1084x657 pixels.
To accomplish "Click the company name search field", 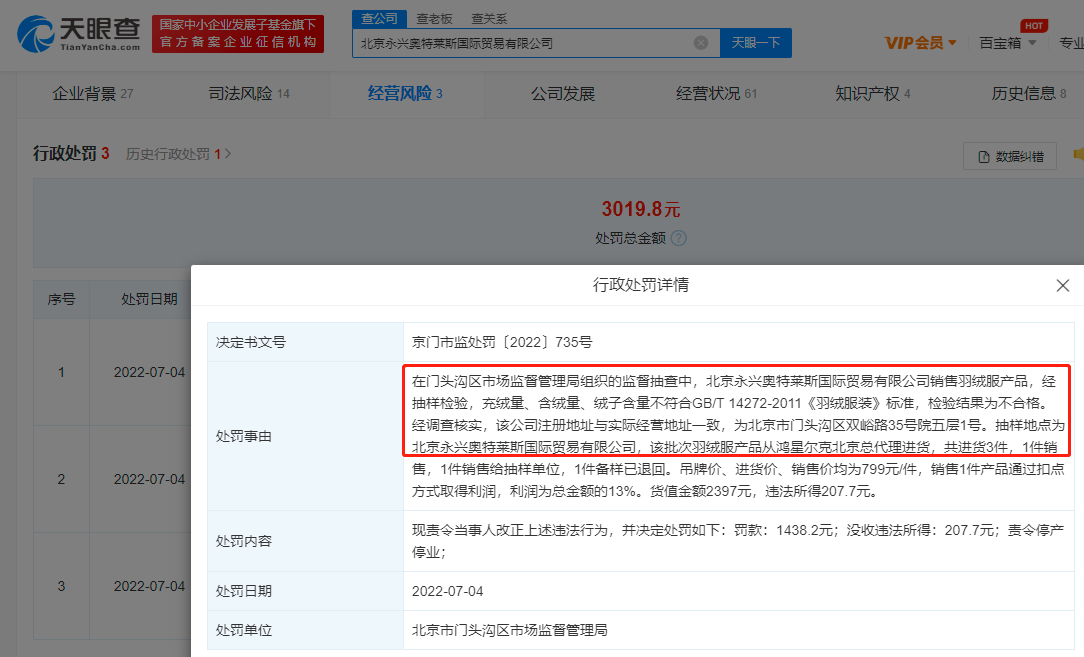I will (x=520, y=43).
